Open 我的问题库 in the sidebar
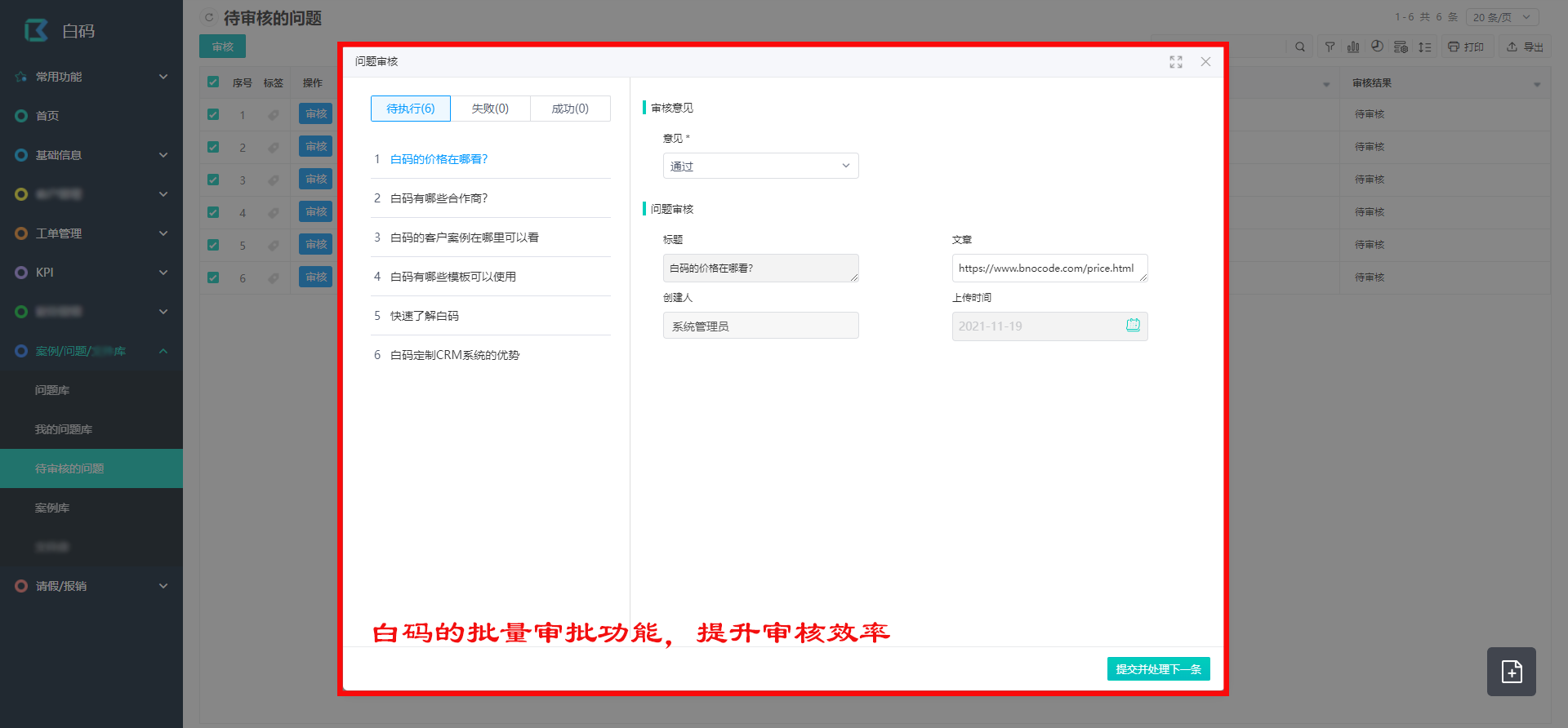 pos(91,429)
